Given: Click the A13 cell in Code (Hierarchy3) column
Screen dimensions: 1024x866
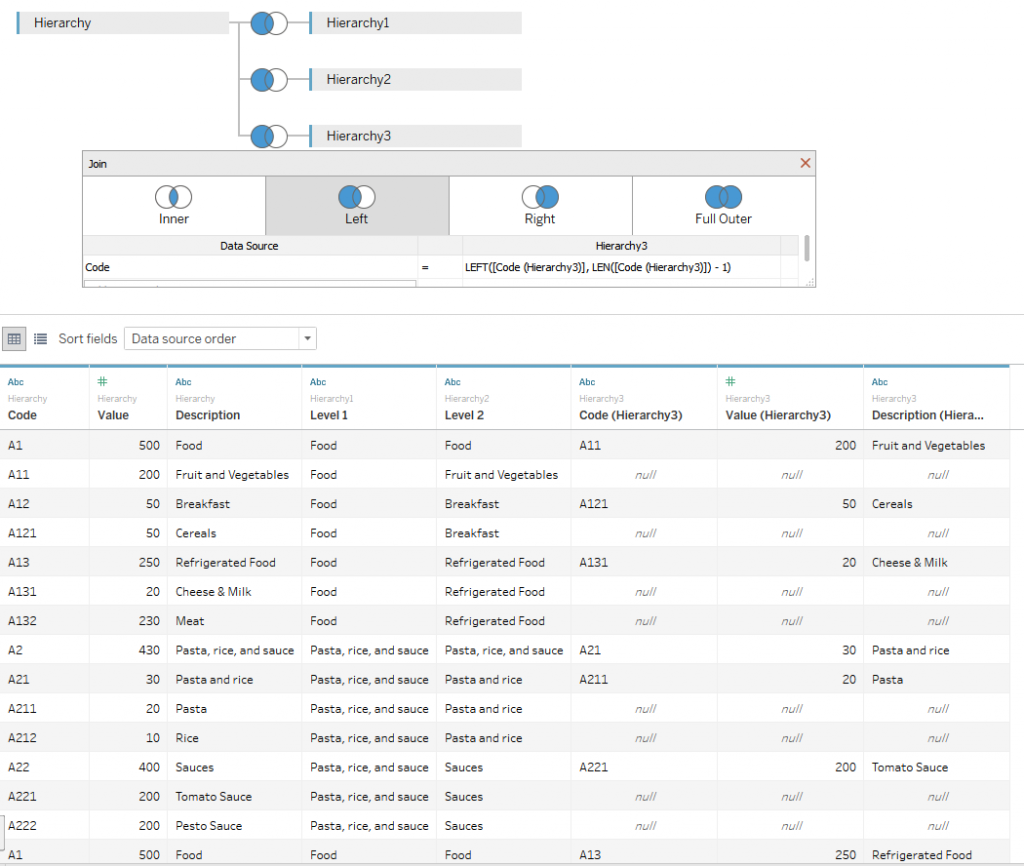Looking at the screenshot, I should pyautogui.click(x=644, y=855).
